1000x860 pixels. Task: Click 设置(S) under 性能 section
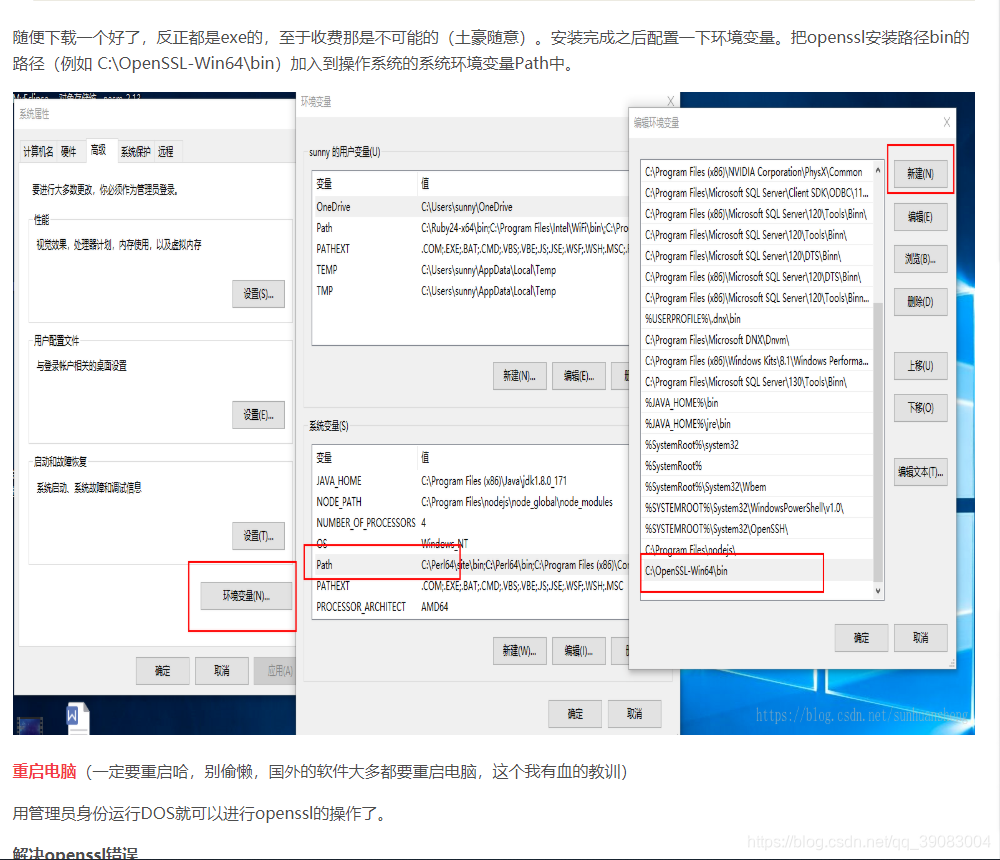(x=259, y=294)
